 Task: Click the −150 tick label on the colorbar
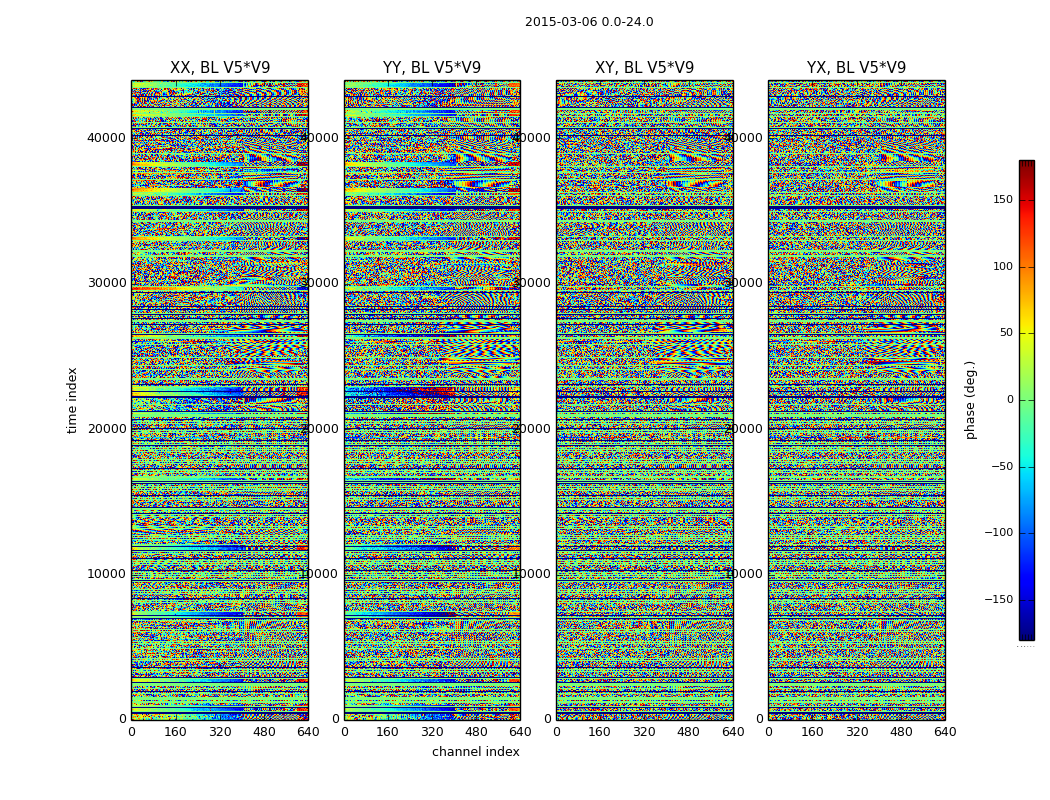[x=998, y=599]
